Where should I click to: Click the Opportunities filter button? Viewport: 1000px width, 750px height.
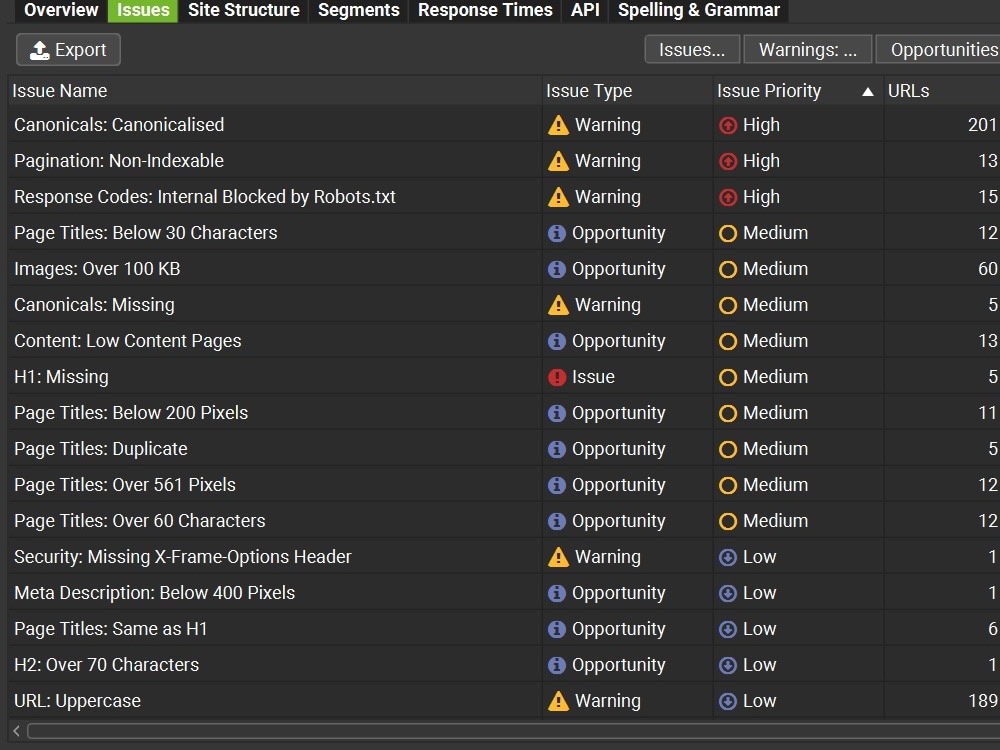click(939, 50)
